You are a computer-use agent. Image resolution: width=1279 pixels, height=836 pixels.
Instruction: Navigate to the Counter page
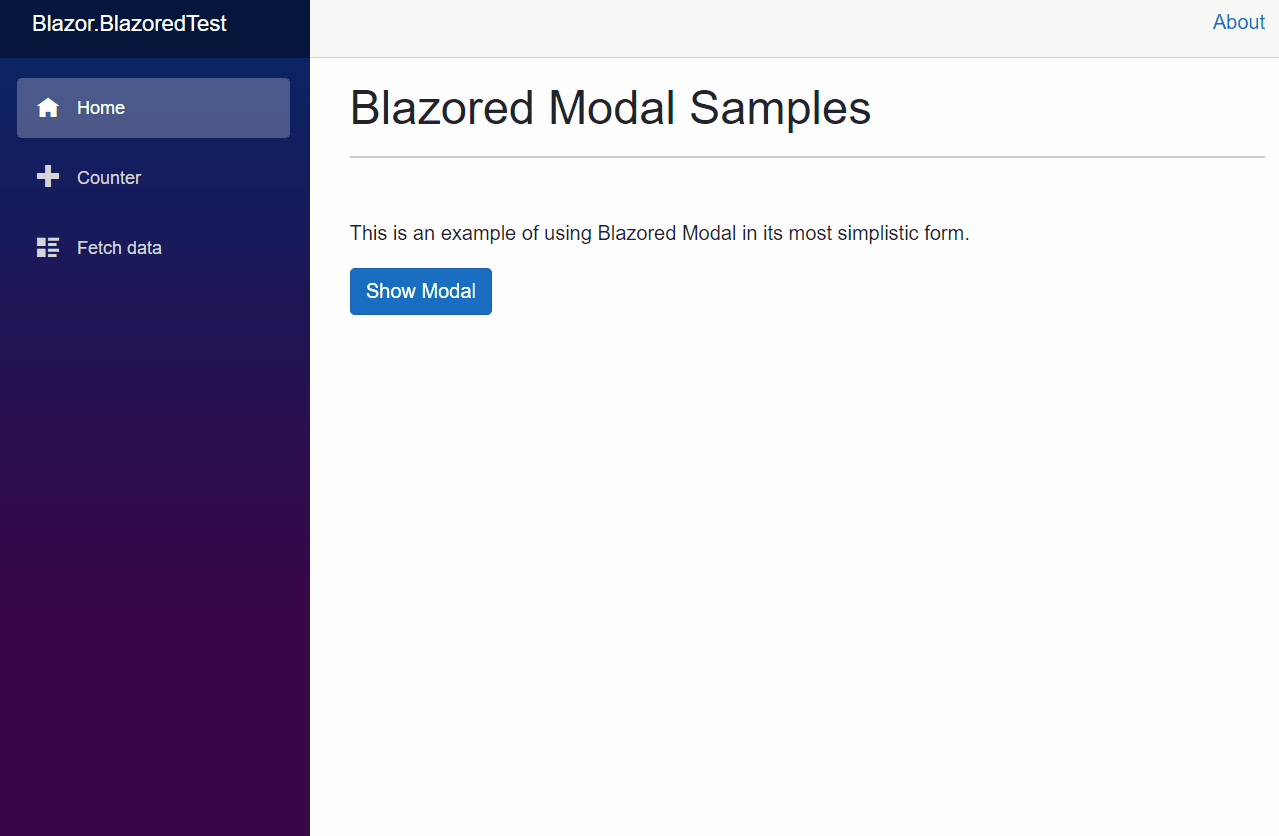[153, 178]
